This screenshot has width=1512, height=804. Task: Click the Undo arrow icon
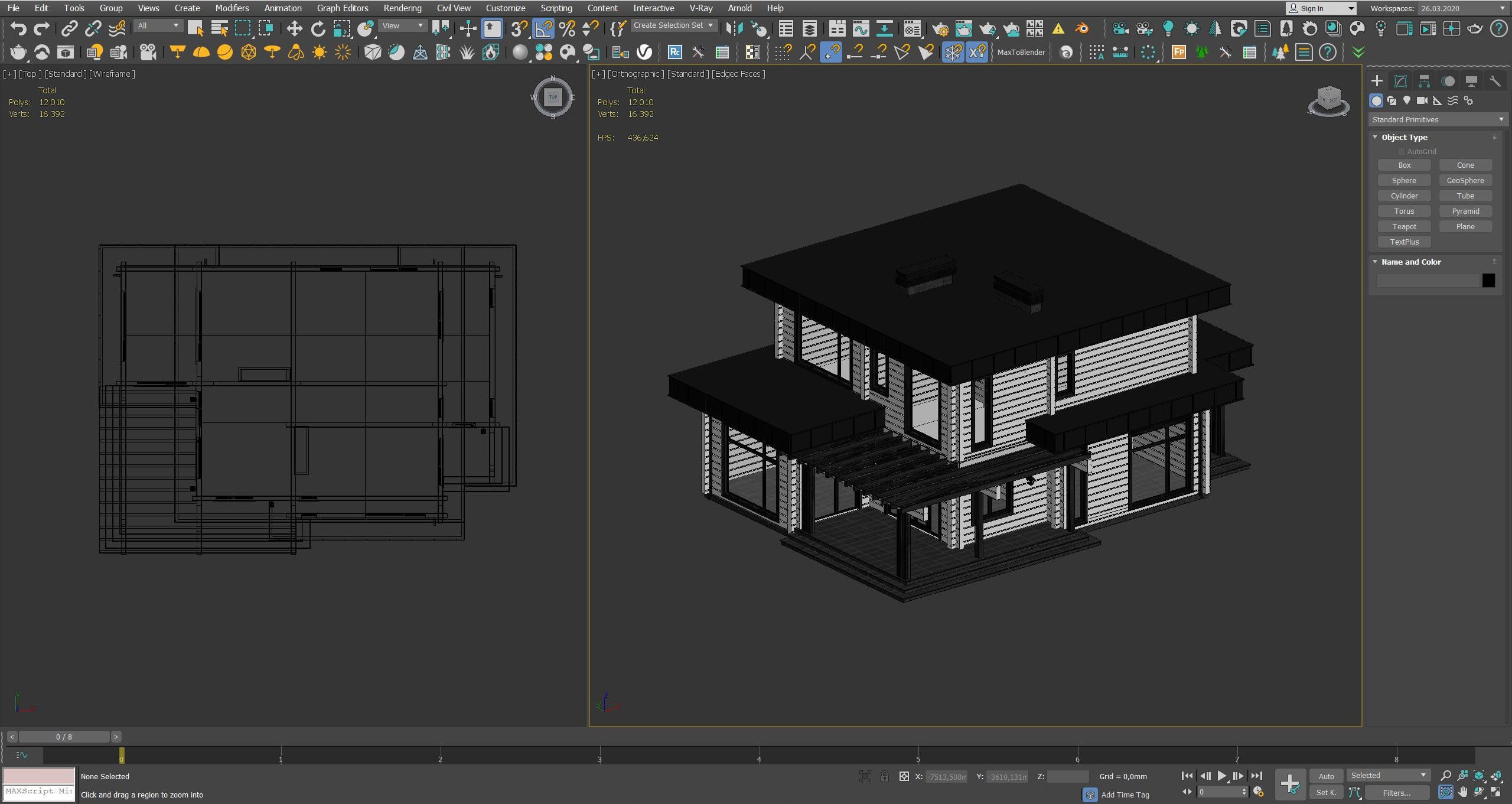(x=18, y=28)
